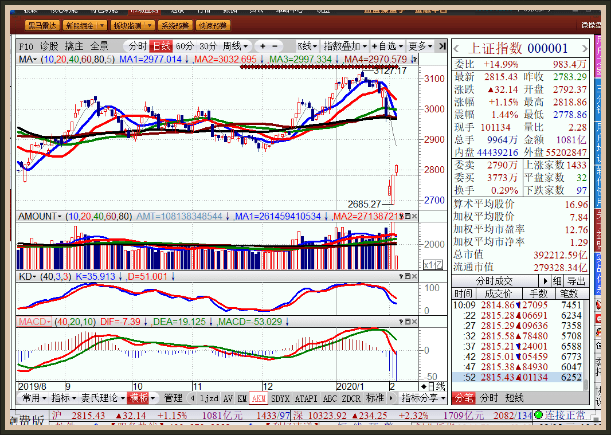Close the AMOUNT indicator panel
Image resolution: width=611 pixels, height=435 pixels.
tap(414, 216)
